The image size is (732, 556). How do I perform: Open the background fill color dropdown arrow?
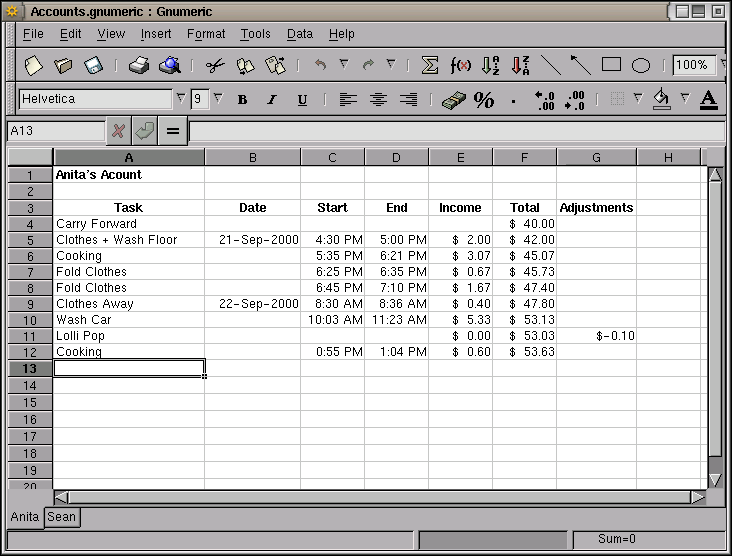pos(685,99)
